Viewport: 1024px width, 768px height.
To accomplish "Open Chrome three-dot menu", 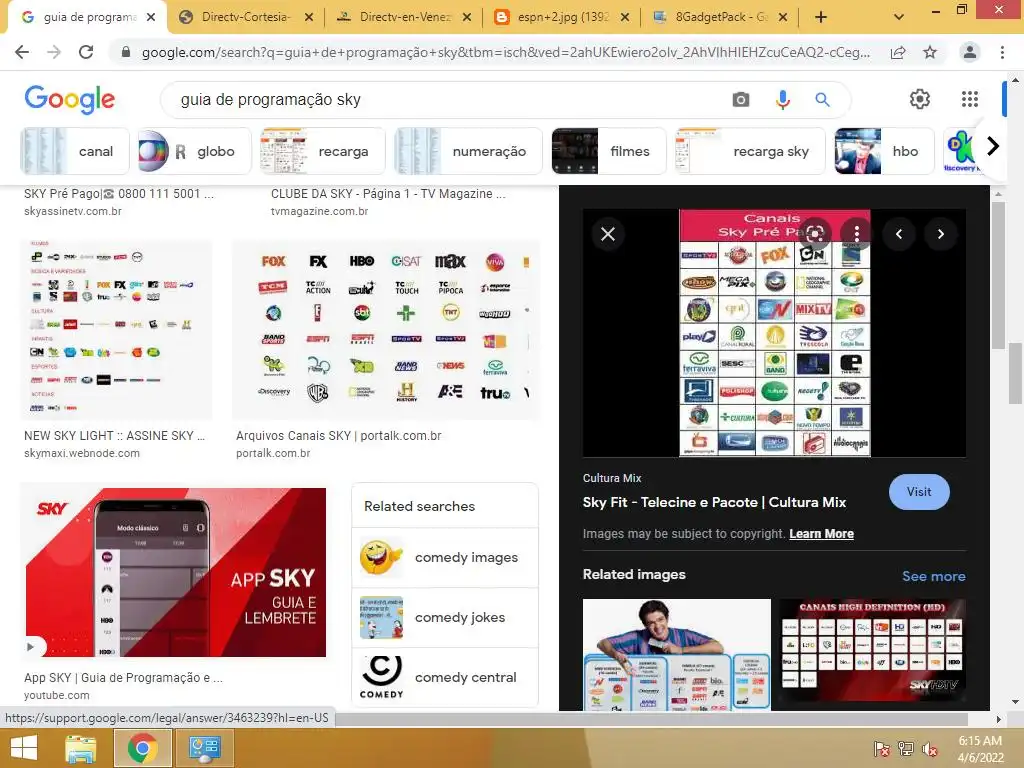I will click(x=1002, y=52).
